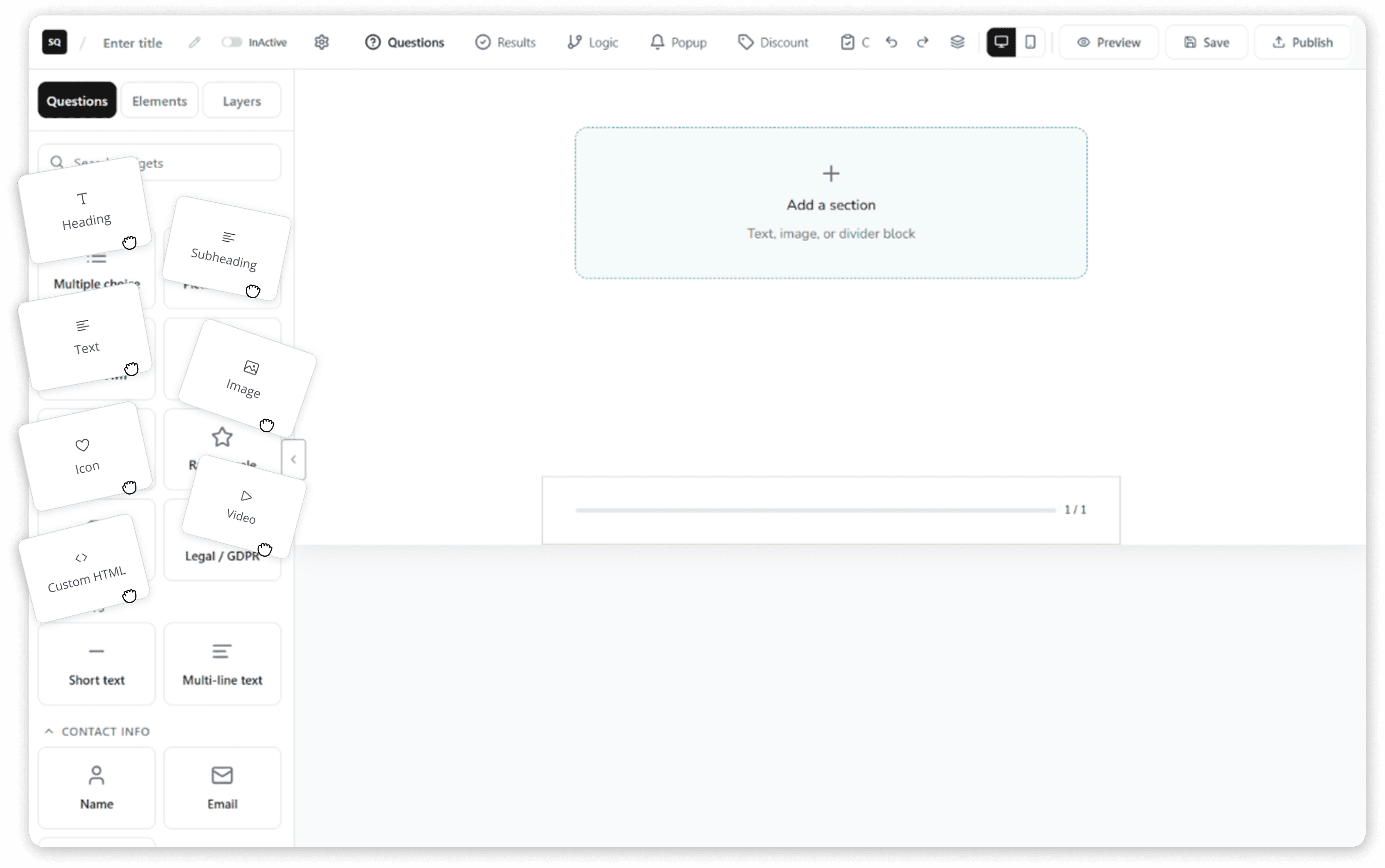This screenshot has width=1385, height=868.
Task: Open the SQ logo home icon
Action: point(55,42)
